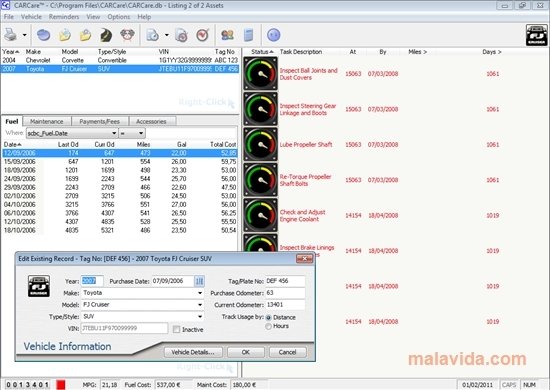
Task: Click the blue disc toolbar icon
Action: point(43,35)
